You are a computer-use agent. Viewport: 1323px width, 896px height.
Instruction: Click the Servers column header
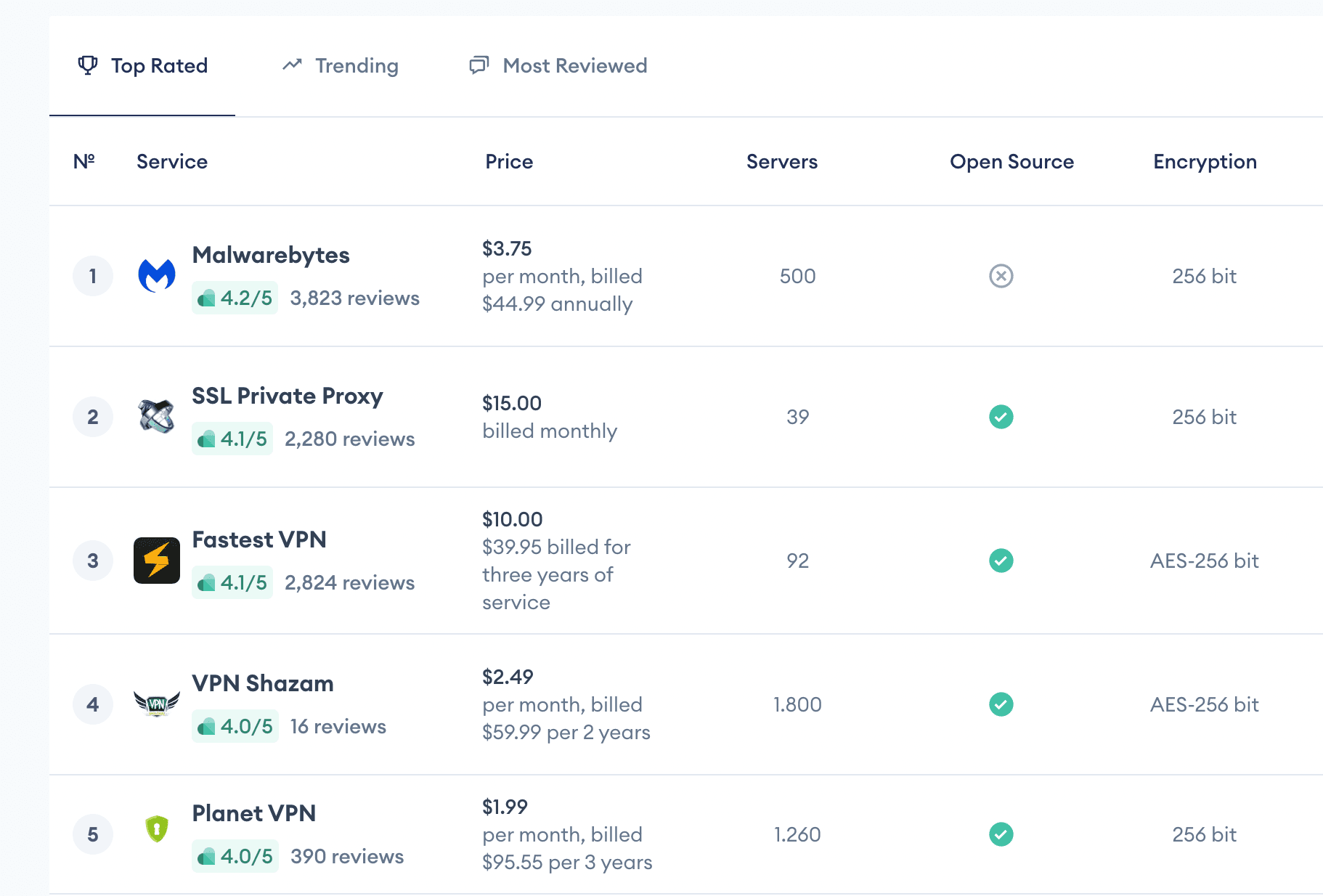[x=781, y=162]
